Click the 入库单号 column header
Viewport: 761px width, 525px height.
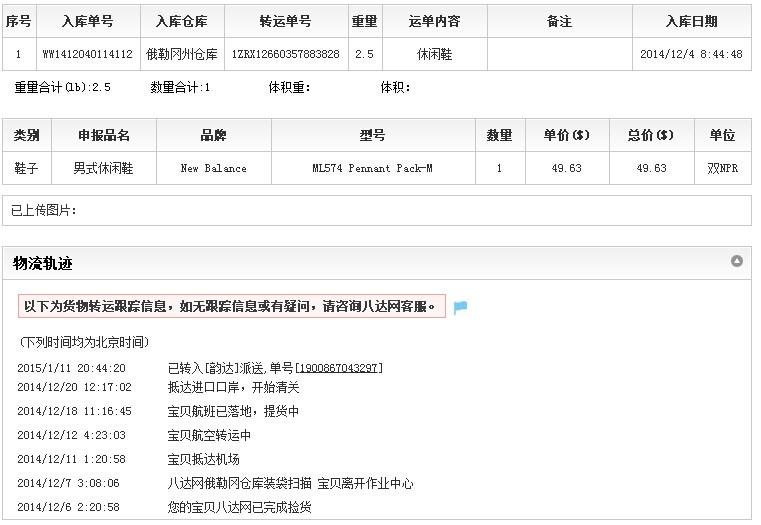pos(88,21)
